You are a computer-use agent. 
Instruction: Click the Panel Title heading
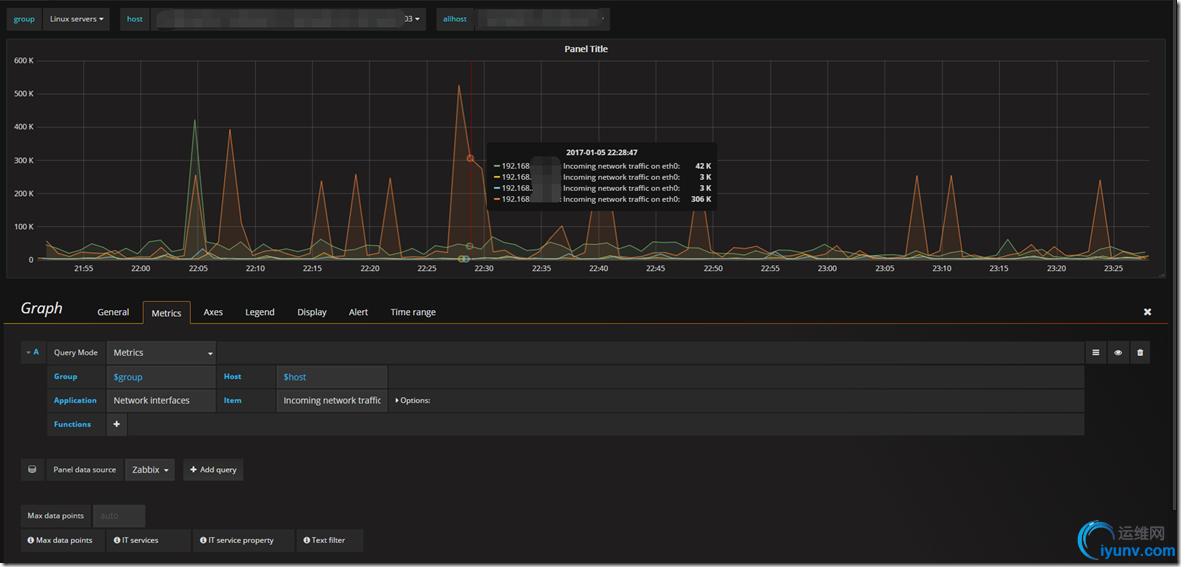coord(586,49)
